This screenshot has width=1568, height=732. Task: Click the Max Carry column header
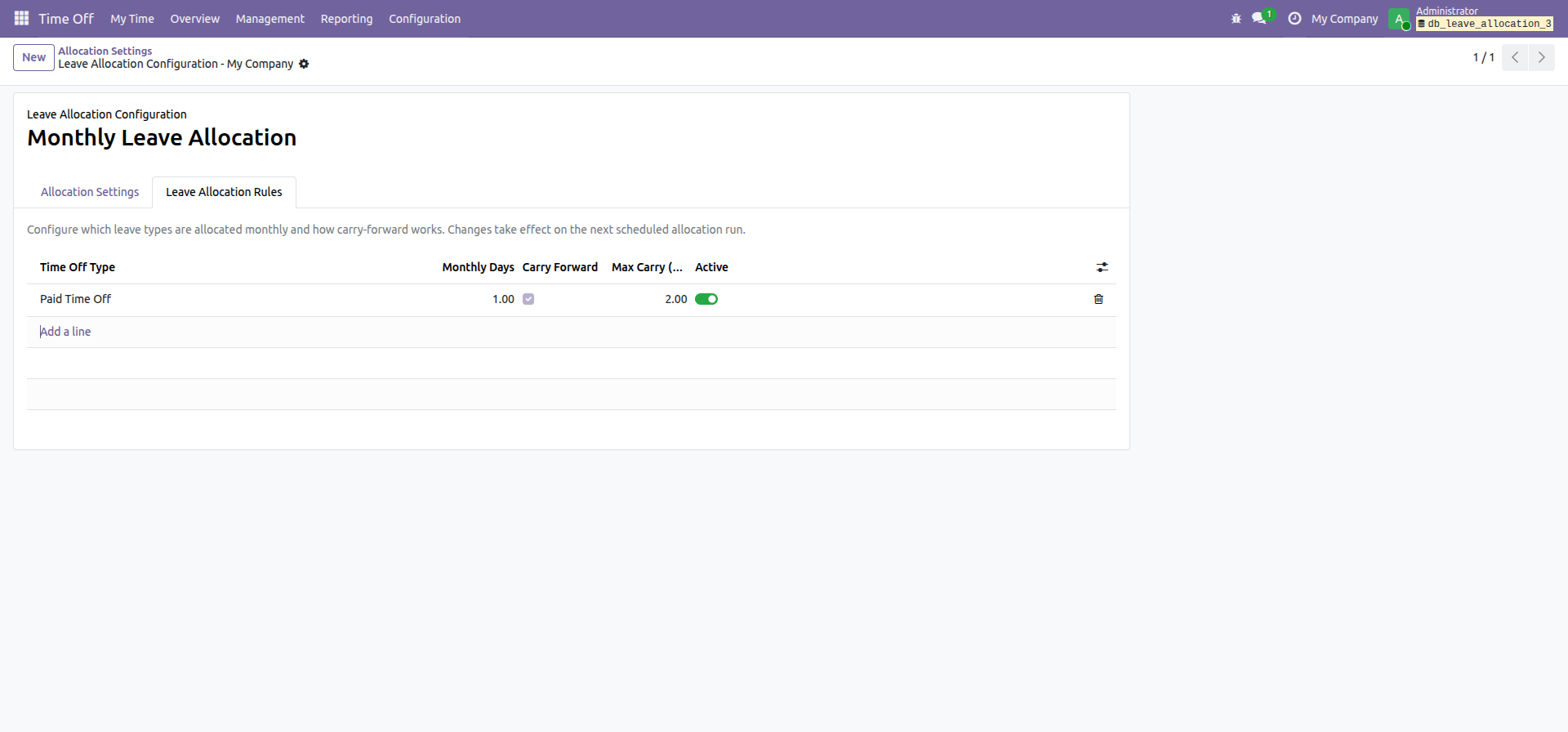647,267
